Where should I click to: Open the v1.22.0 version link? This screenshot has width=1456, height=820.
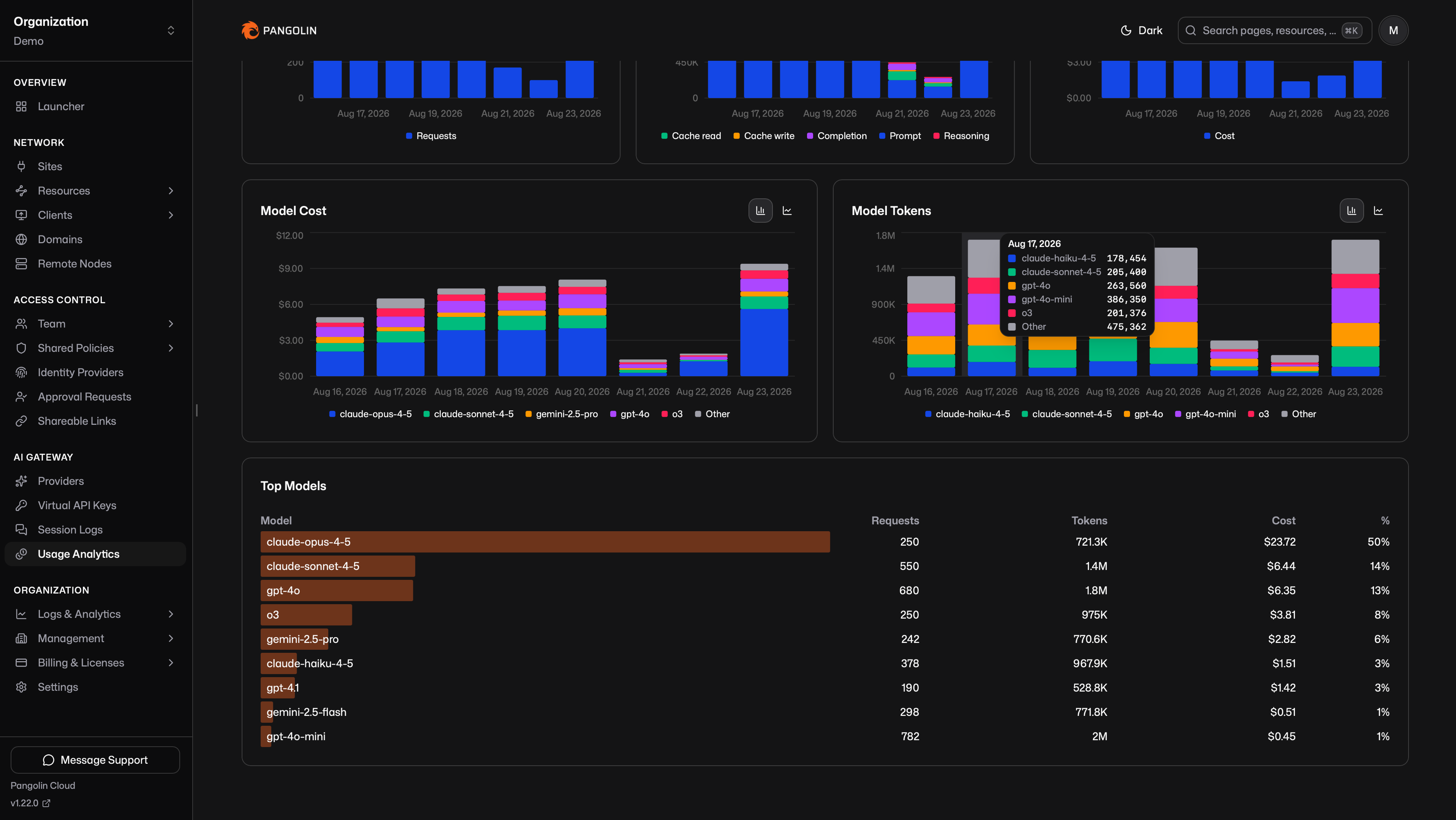pos(30,803)
